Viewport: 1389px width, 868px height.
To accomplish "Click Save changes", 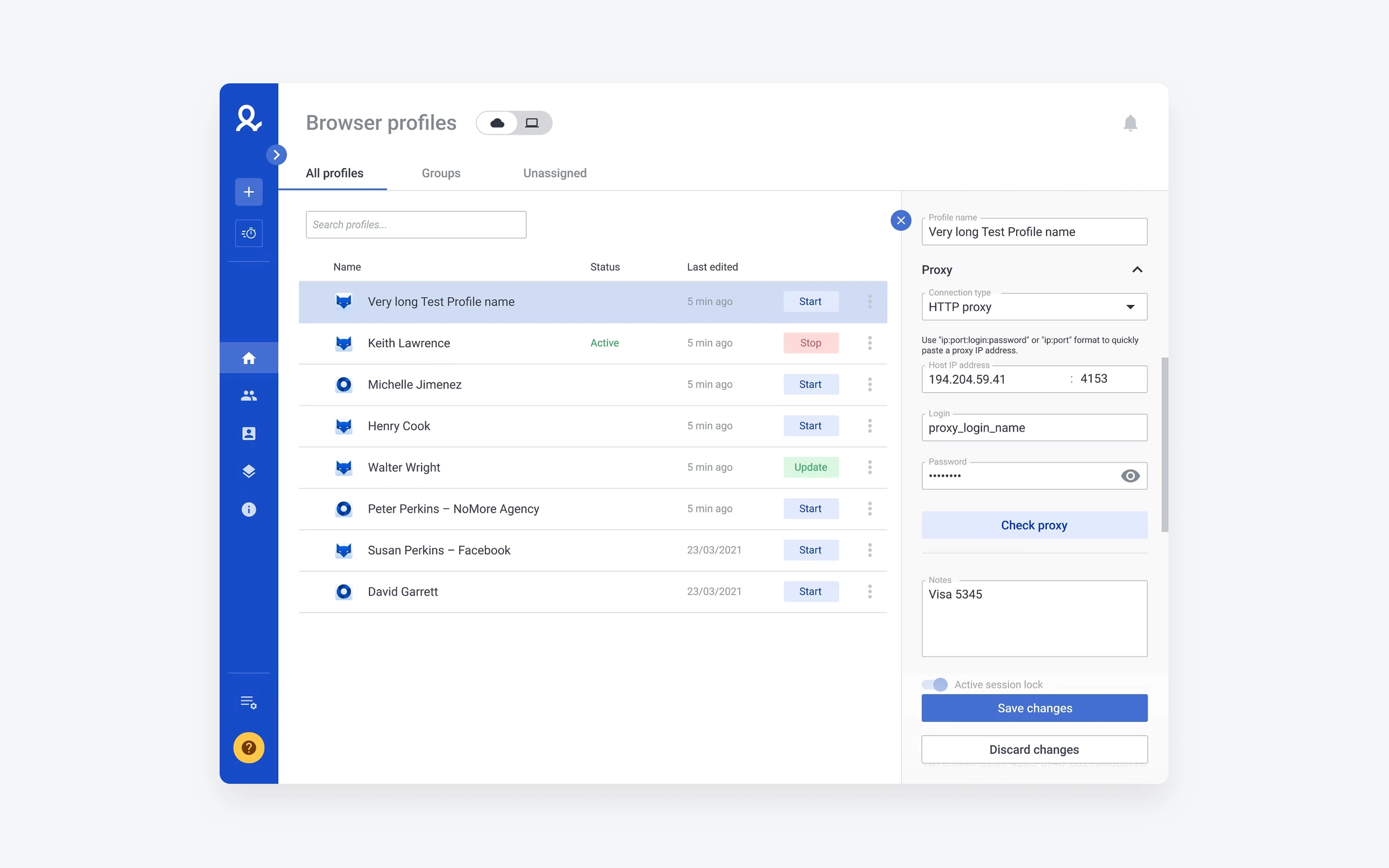I will pos(1034,708).
